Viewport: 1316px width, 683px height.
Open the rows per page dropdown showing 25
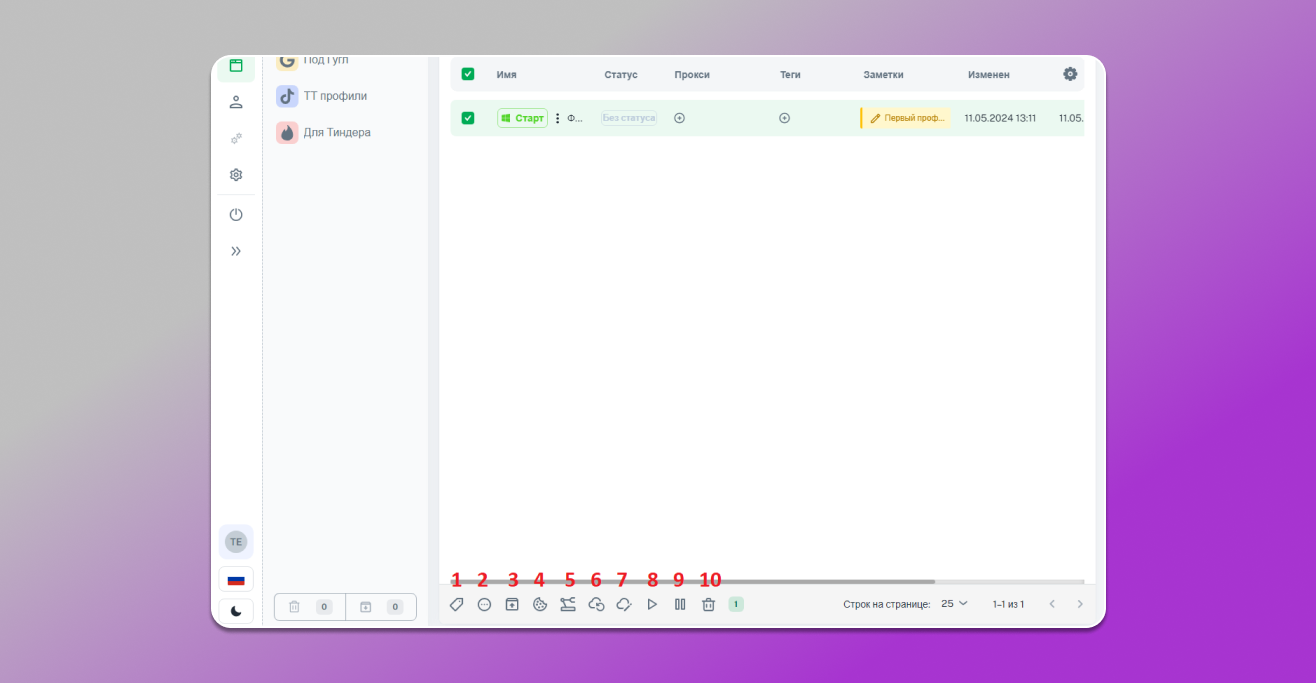coord(954,604)
